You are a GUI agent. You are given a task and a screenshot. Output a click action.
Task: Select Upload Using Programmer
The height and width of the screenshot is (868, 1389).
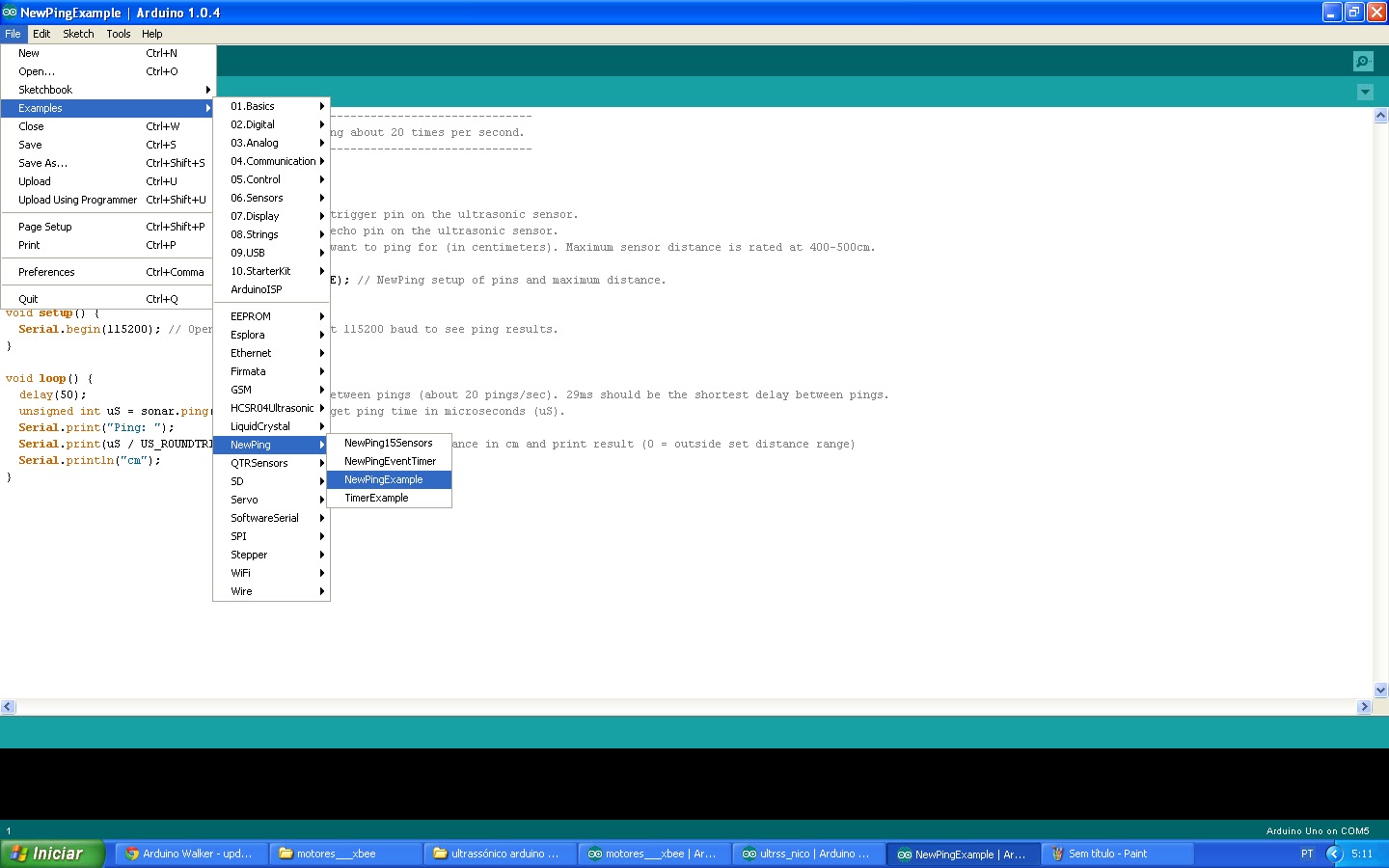(107, 200)
